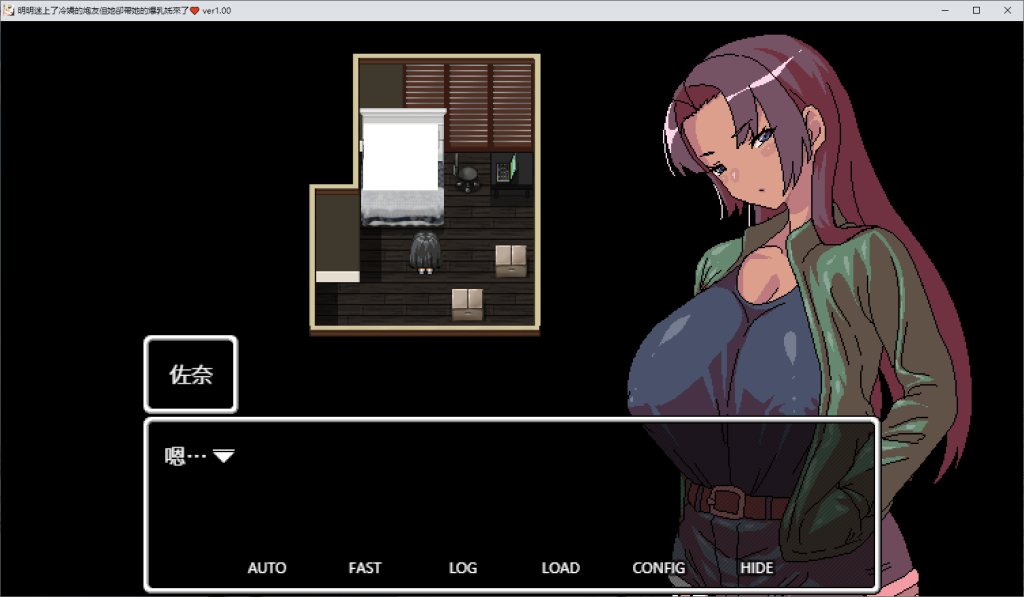
Task: Click the red-haired character portrait's face
Action: (745, 160)
